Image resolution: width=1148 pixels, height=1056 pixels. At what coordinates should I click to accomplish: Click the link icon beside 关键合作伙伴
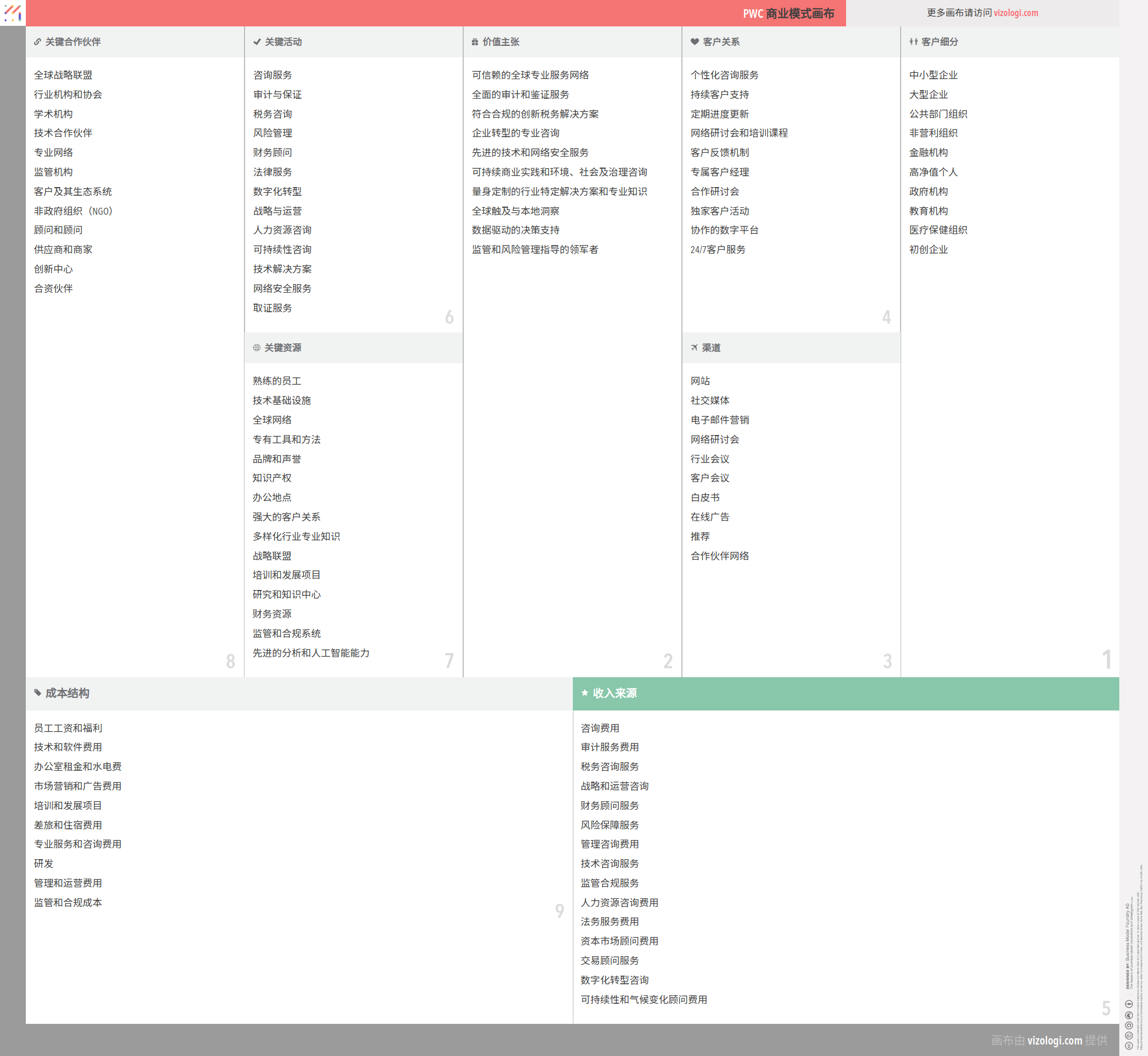37,42
